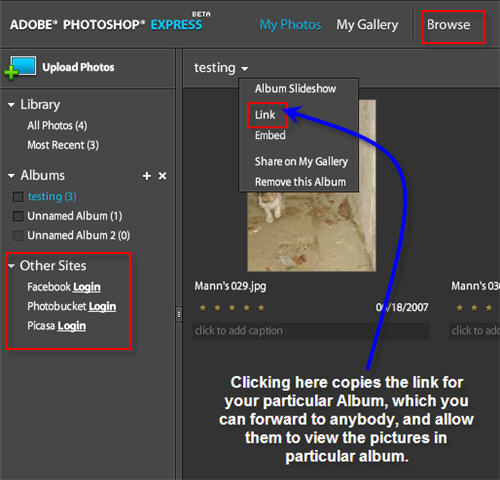Screen dimensions: 500x480
Task: Collapse the Other Sites section
Action: [x=11, y=266]
